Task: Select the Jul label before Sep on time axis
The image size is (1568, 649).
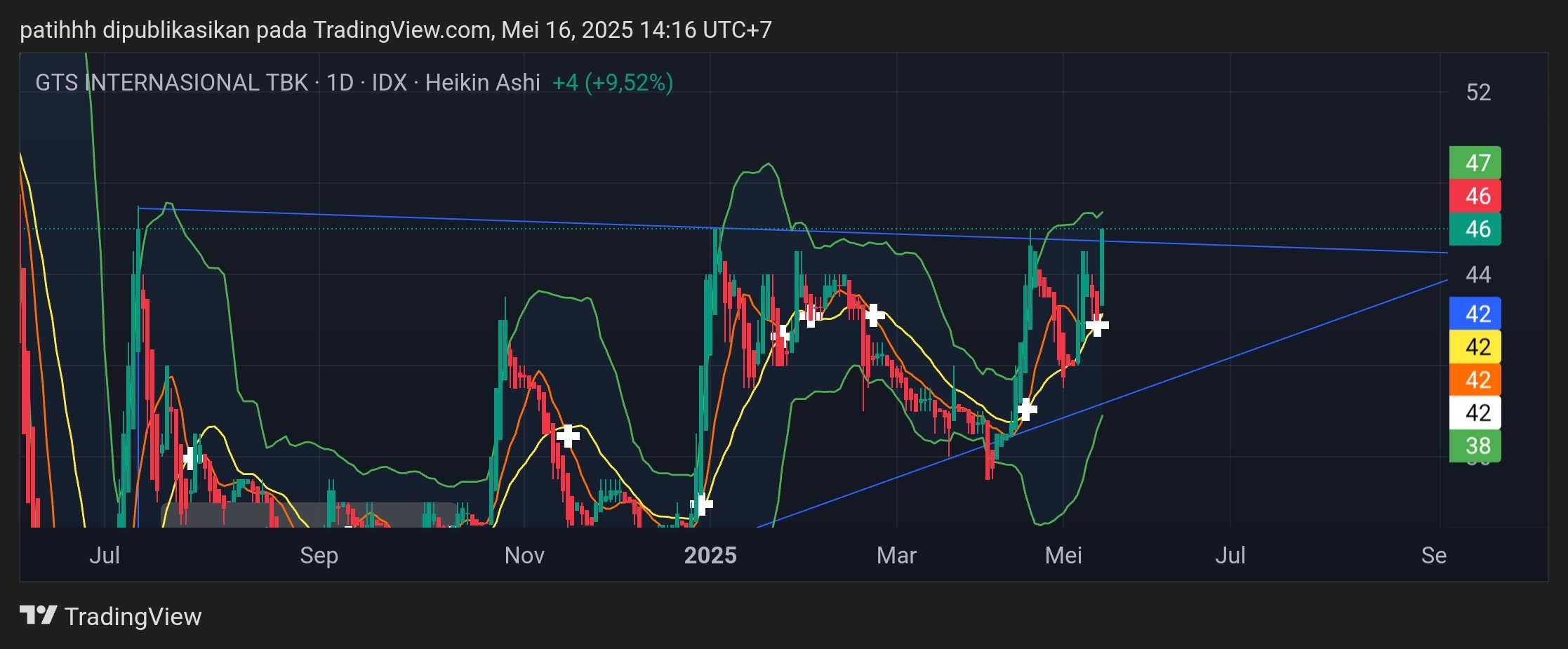Action: click(x=105, y=556)
